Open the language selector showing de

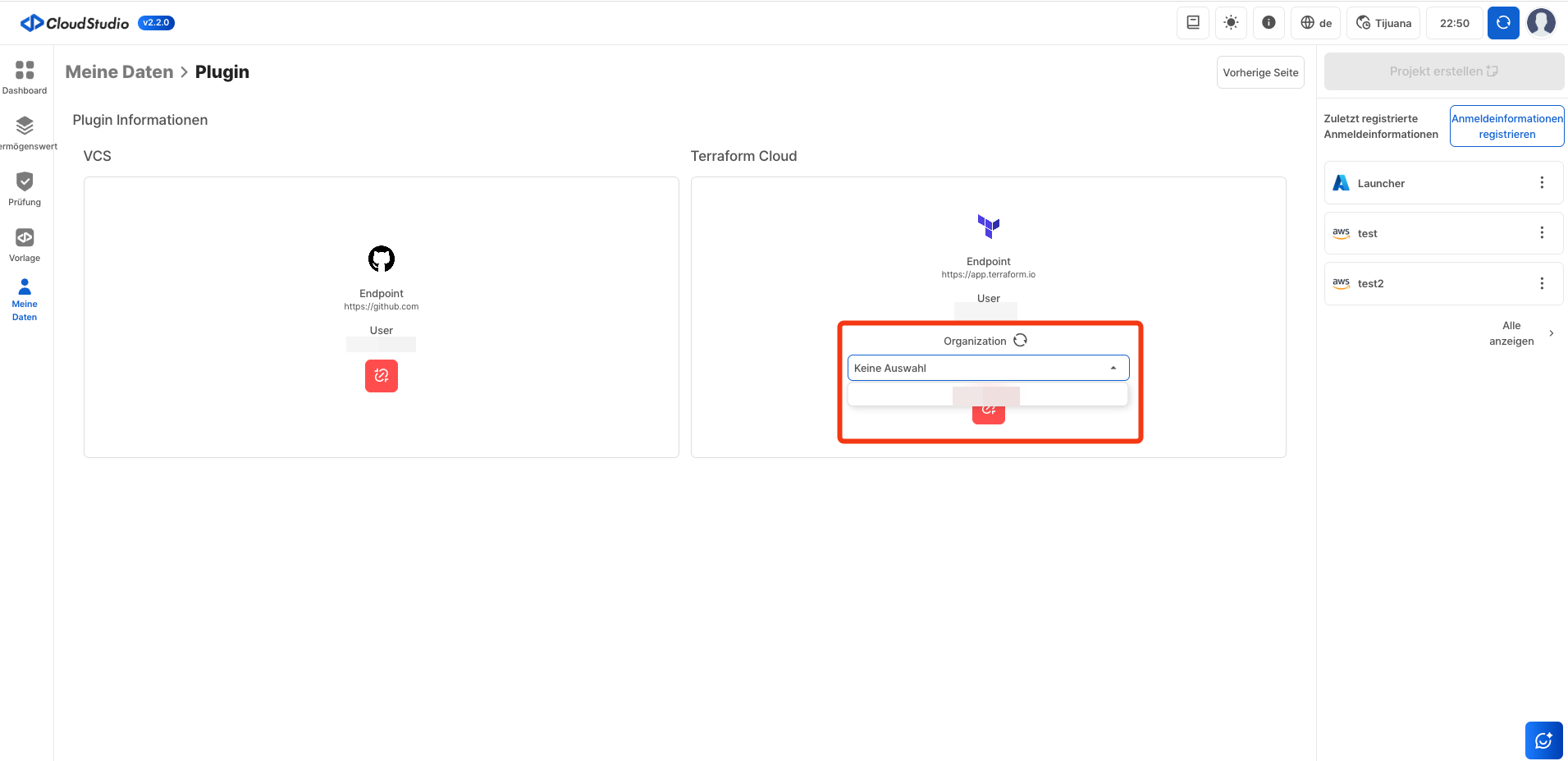point(1316,23)
